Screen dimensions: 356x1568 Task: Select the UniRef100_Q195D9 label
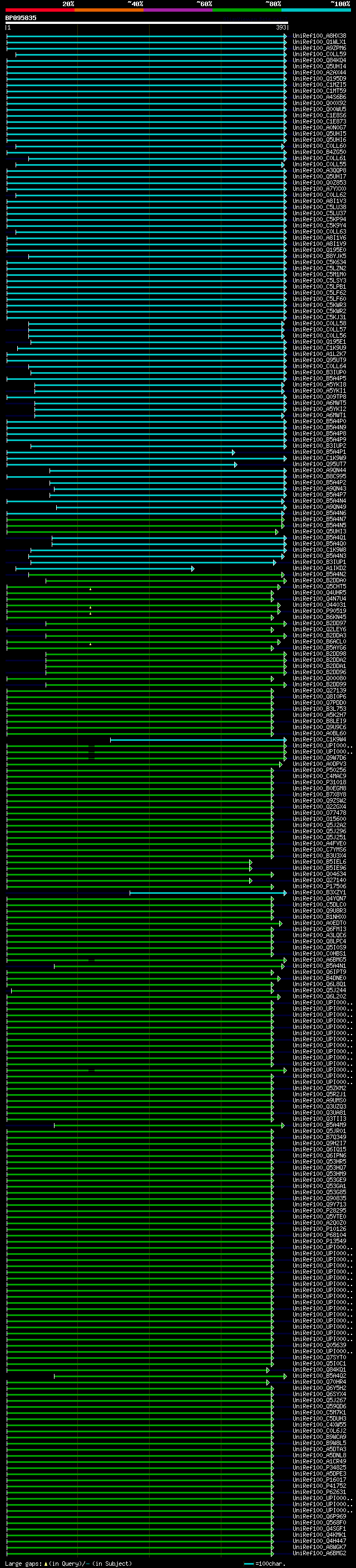click(319, 78)
